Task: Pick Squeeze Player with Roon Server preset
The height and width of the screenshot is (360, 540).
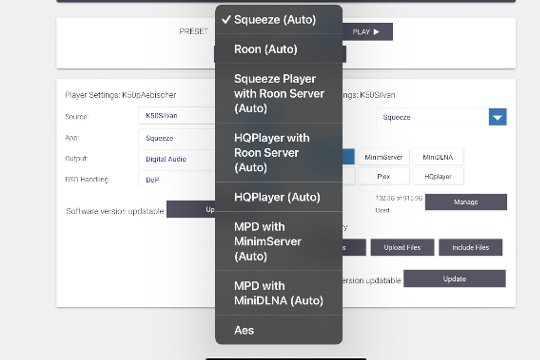Action: [x=279, y=93]
